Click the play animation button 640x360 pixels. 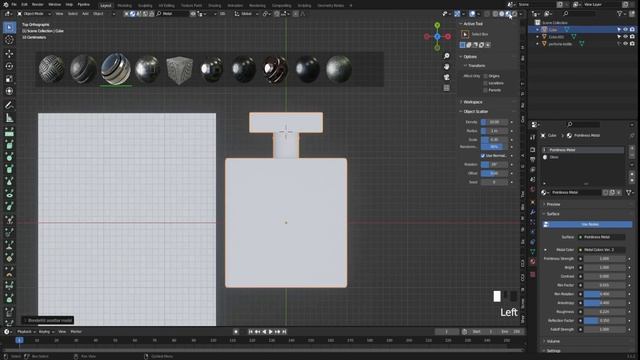[271, 332]
